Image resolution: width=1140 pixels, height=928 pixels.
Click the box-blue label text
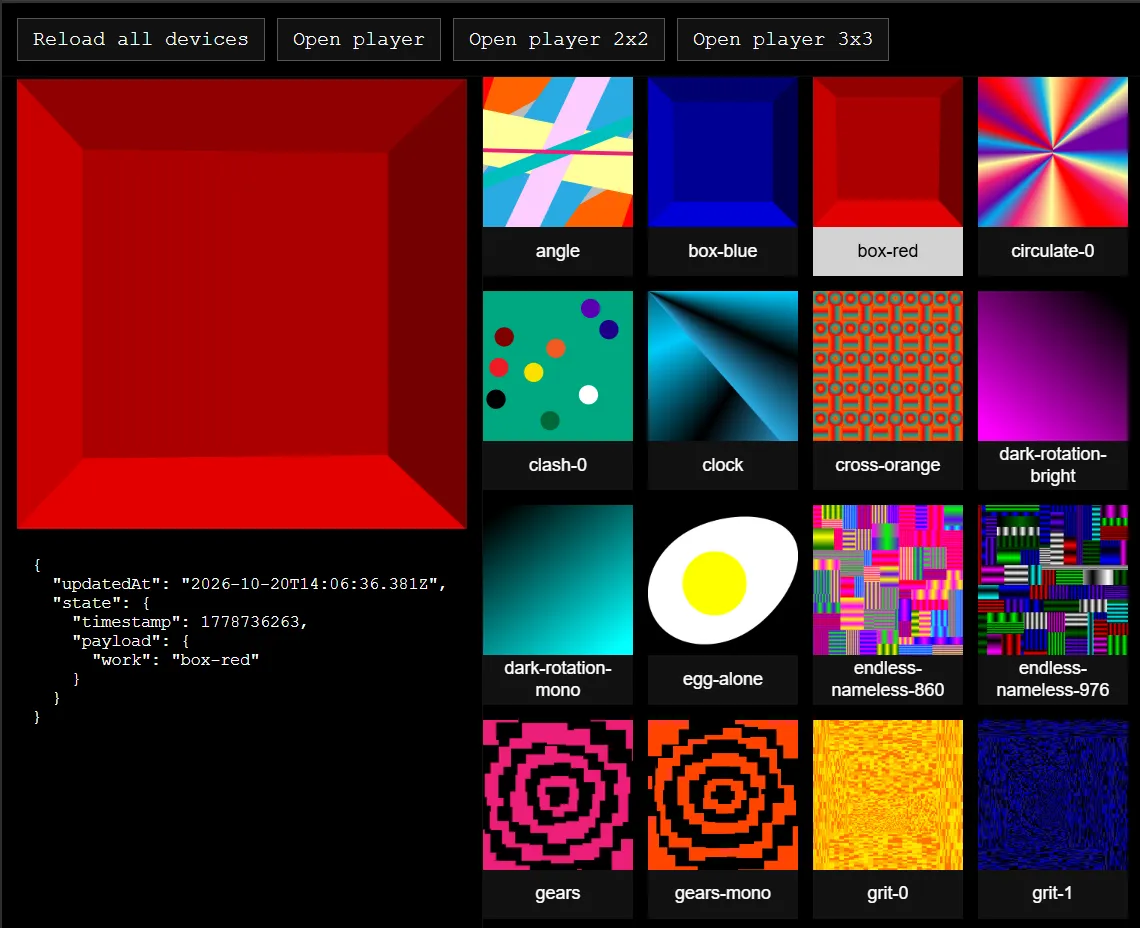pyautogui.click(x=723, y=251)
